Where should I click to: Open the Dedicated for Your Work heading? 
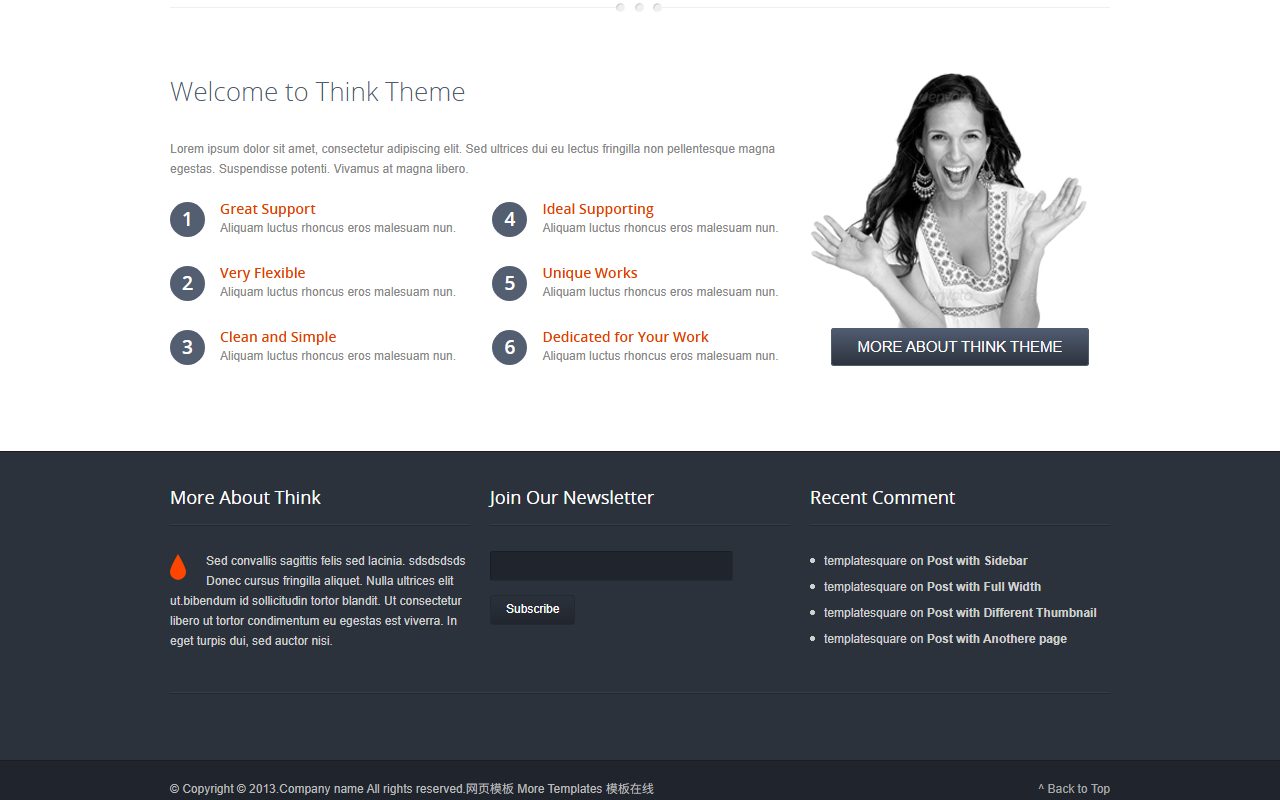(626, 337)
